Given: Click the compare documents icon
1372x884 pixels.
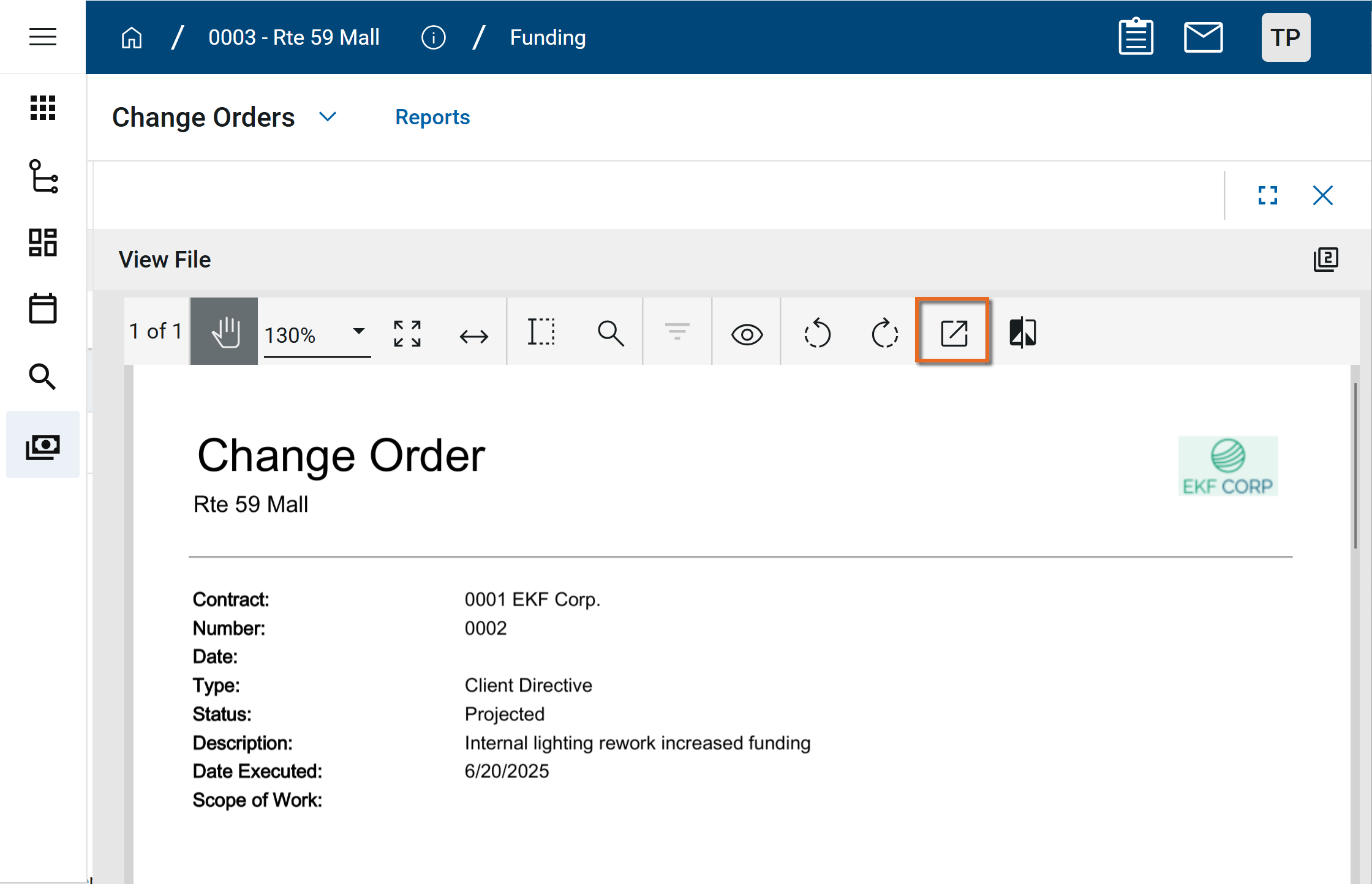Looking at the screenshot, I should pyautogui.click(x=1022, y=333).
